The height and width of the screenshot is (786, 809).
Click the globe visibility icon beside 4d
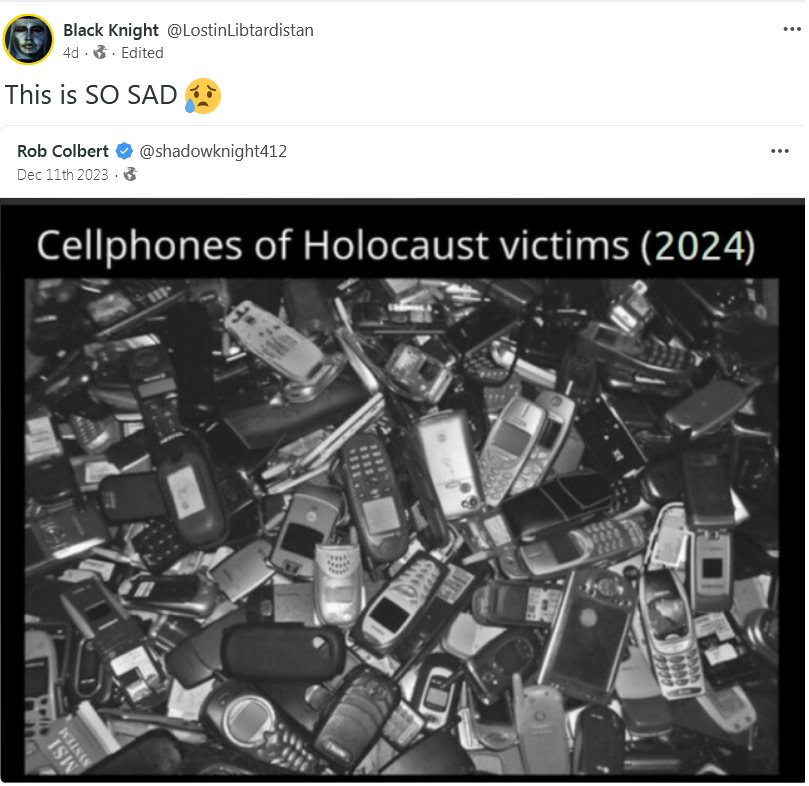pyautogui.click(x=100, y=52)
